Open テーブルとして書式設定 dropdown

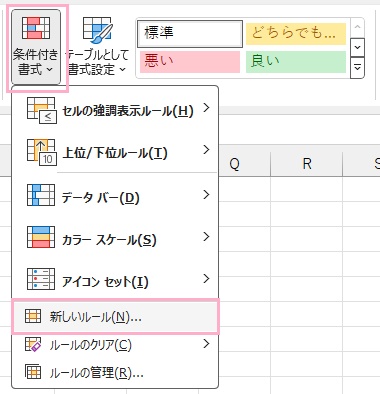(x=97, y=47)
